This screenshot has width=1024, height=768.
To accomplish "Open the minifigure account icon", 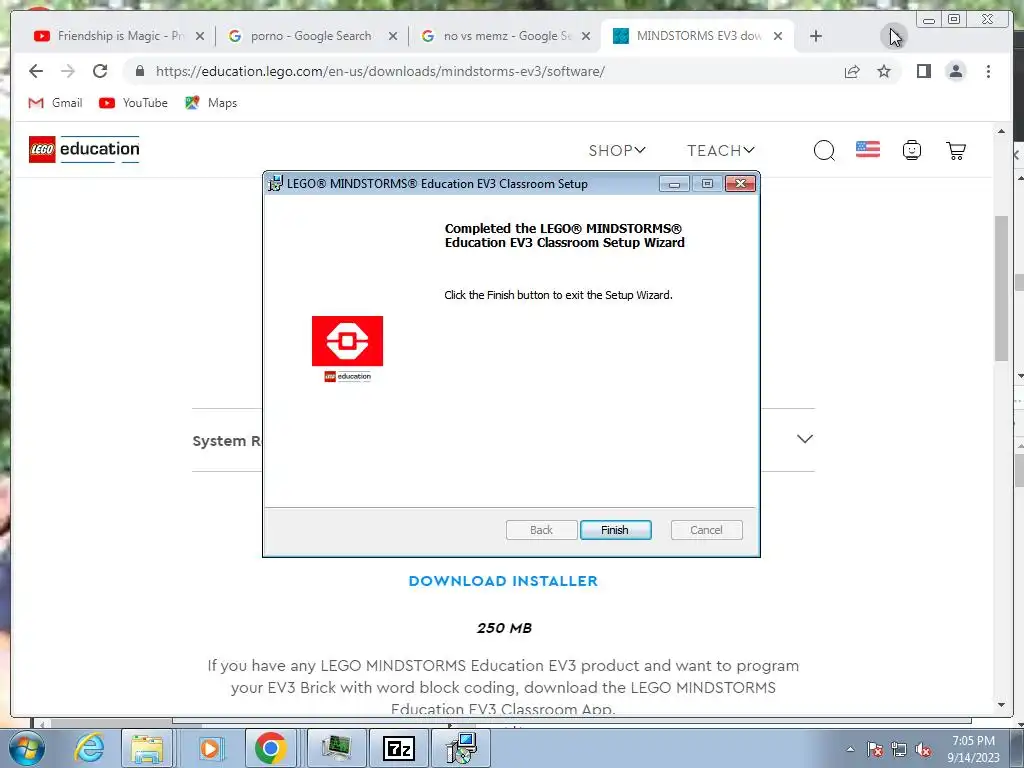I will coord(912,151).
